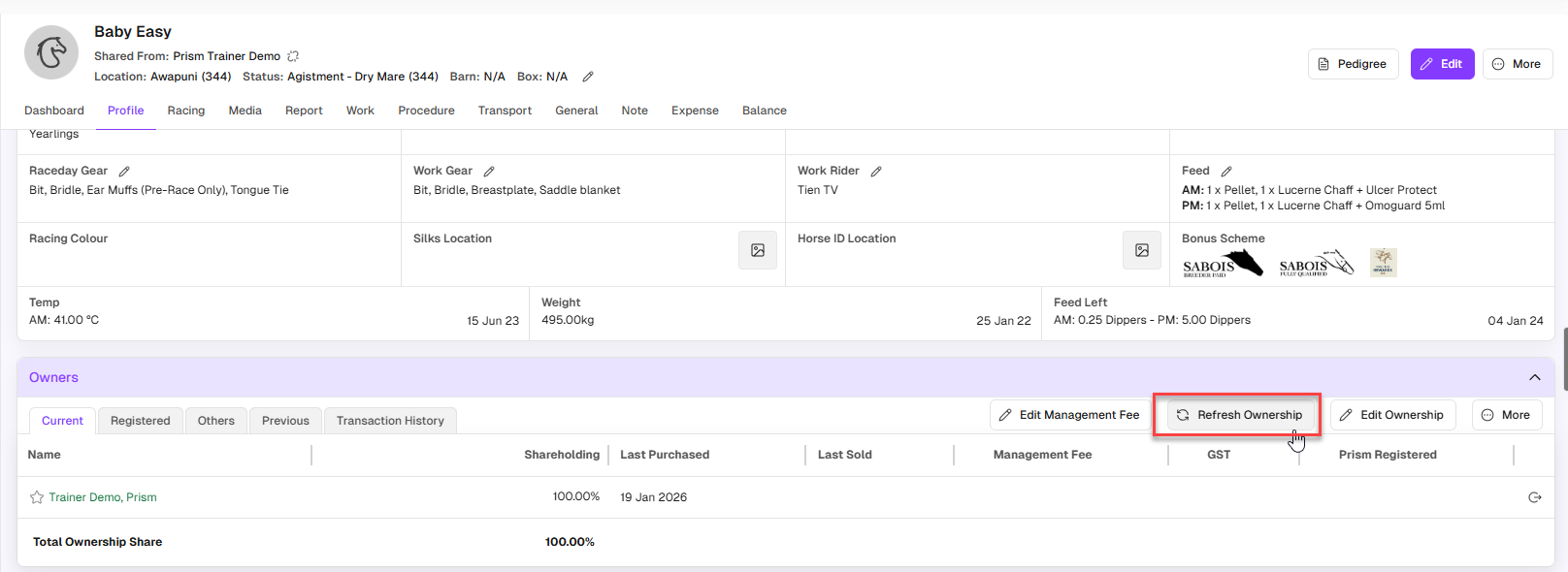
Task: Click the Silks Location image icon
Action: [758, 250]
